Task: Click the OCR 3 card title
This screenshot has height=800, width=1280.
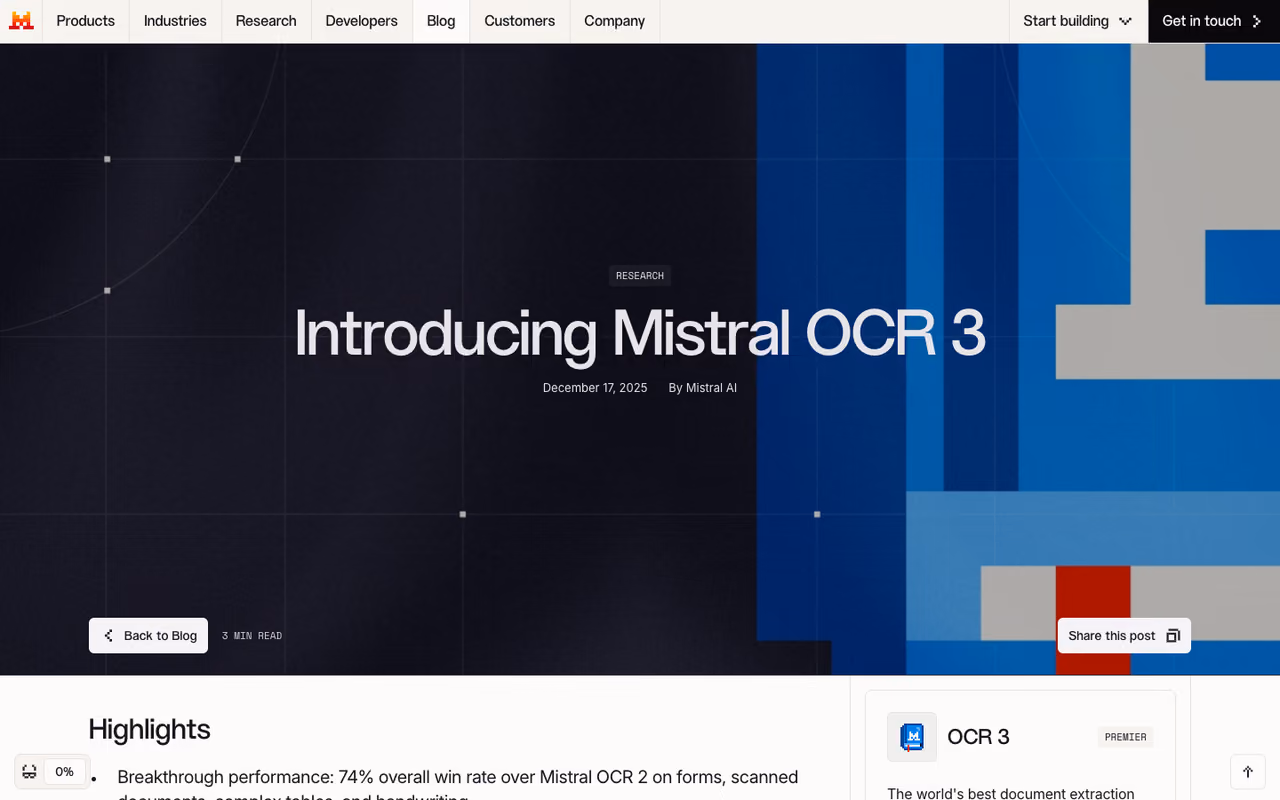Action: pyautogui.click(x=978, y=737)
